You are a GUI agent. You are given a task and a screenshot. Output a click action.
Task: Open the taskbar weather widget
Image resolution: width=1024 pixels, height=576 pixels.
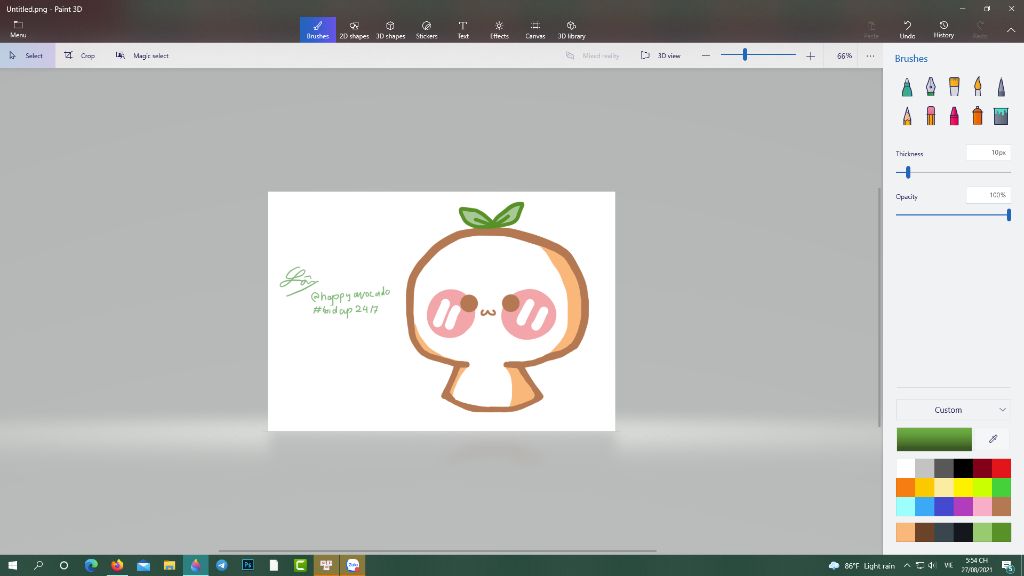(x=862, y=566)
